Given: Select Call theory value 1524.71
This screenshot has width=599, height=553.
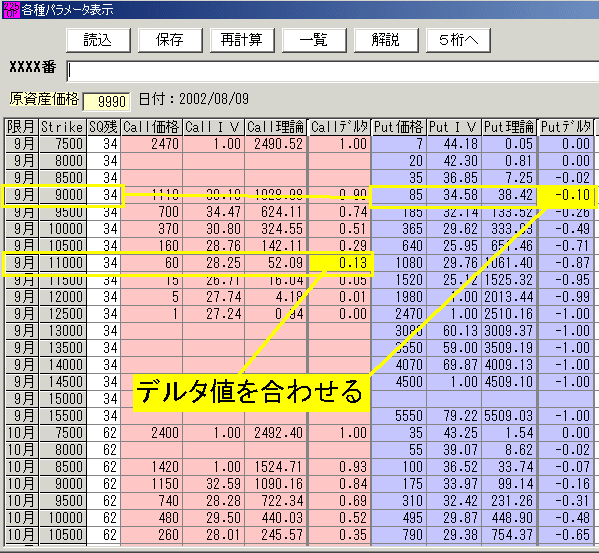Looking at the screenshot, I should tap(275, 467).
